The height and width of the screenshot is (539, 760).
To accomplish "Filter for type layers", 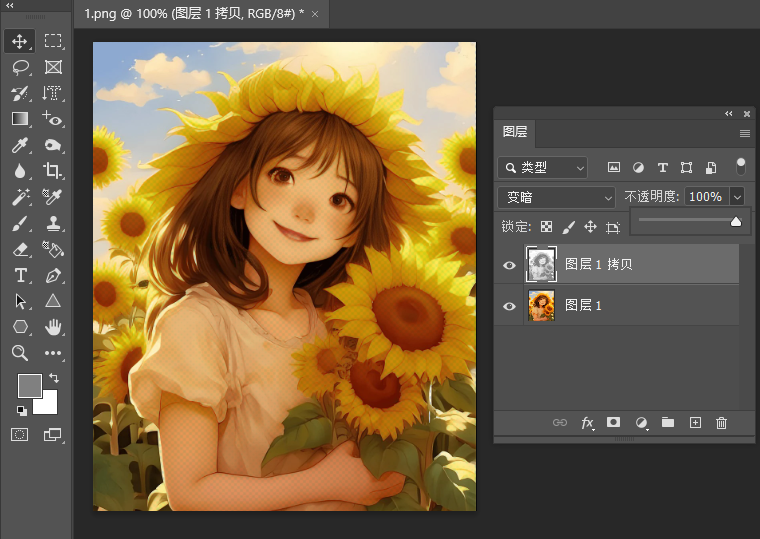I will (x=663, y=168).
